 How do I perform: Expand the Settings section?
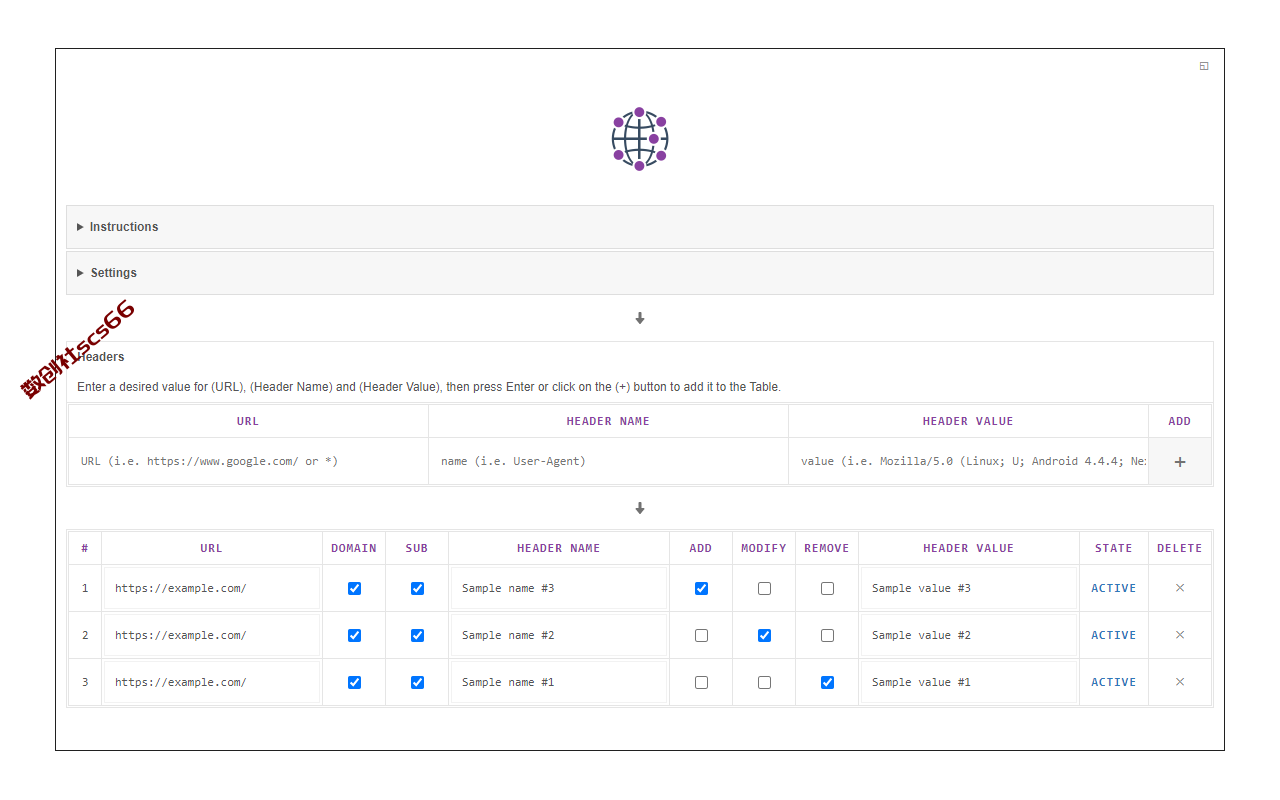pyautogui.click(x=640, y=273)
